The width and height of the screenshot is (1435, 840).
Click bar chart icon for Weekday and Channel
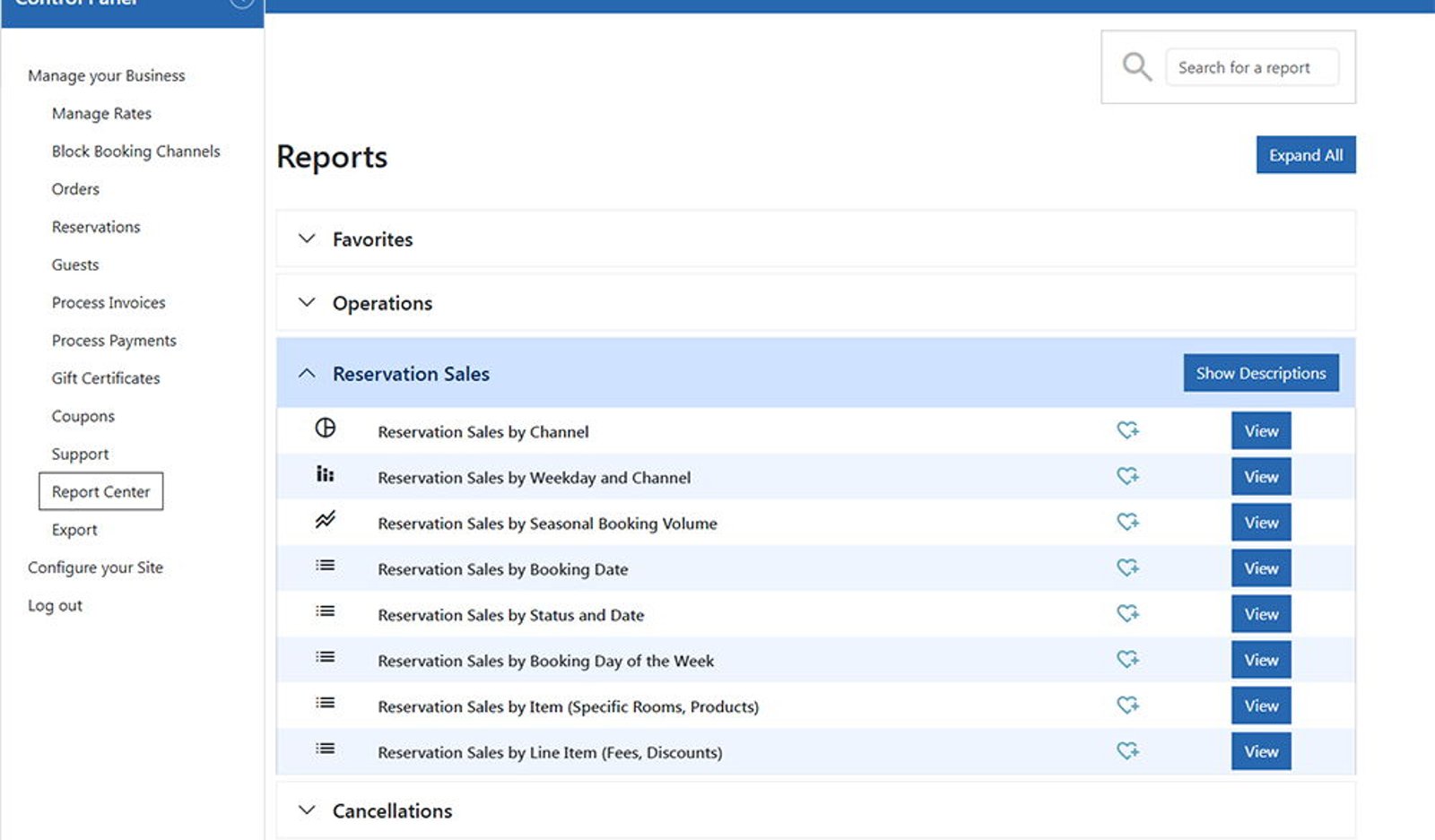pos(325,474)
